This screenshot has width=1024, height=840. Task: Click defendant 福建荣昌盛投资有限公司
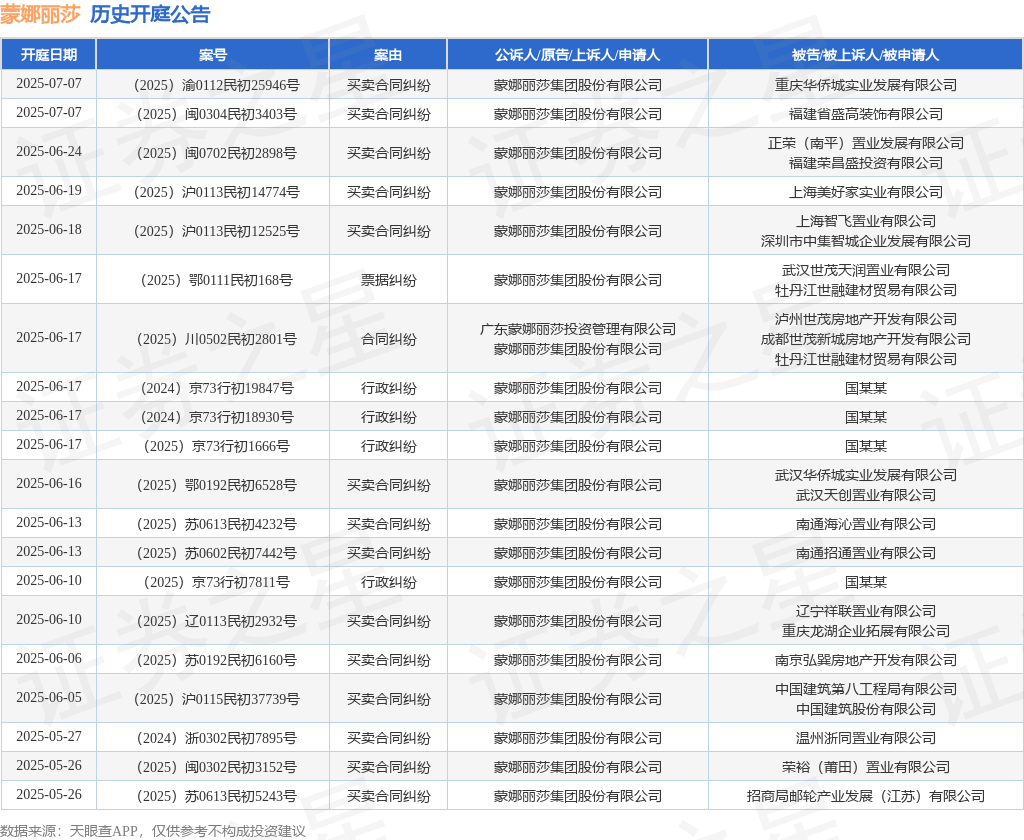coord(865,163)
